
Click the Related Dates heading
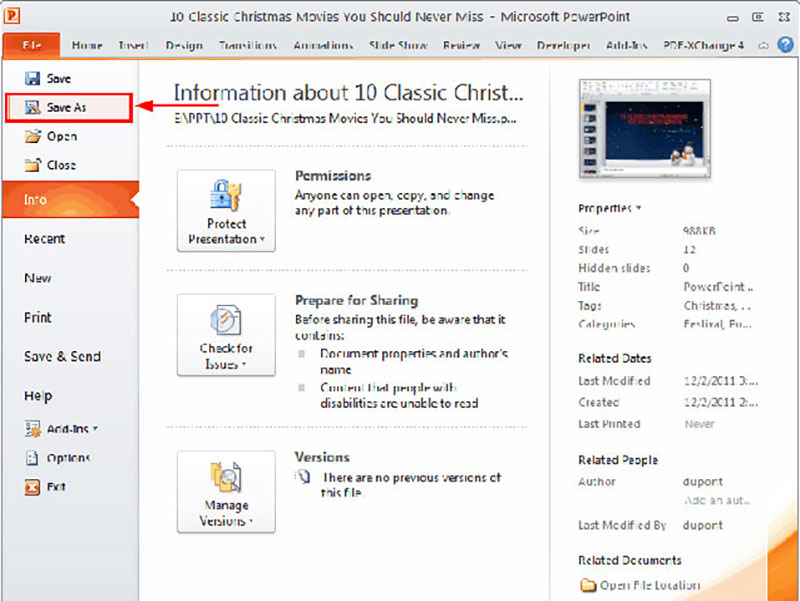pos(615,358)
